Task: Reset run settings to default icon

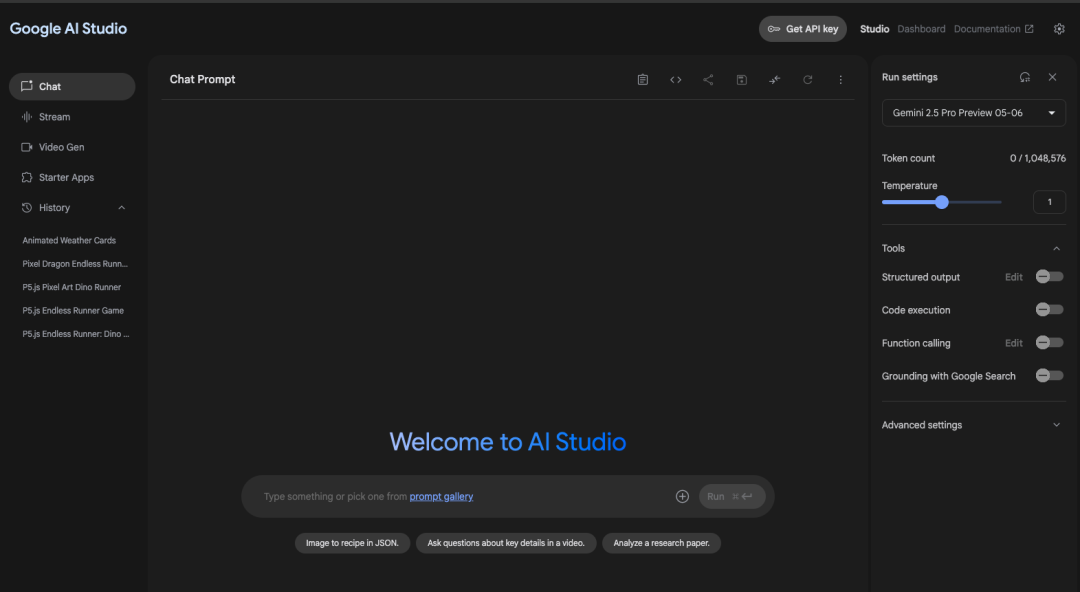Action: pos(1025,77)
